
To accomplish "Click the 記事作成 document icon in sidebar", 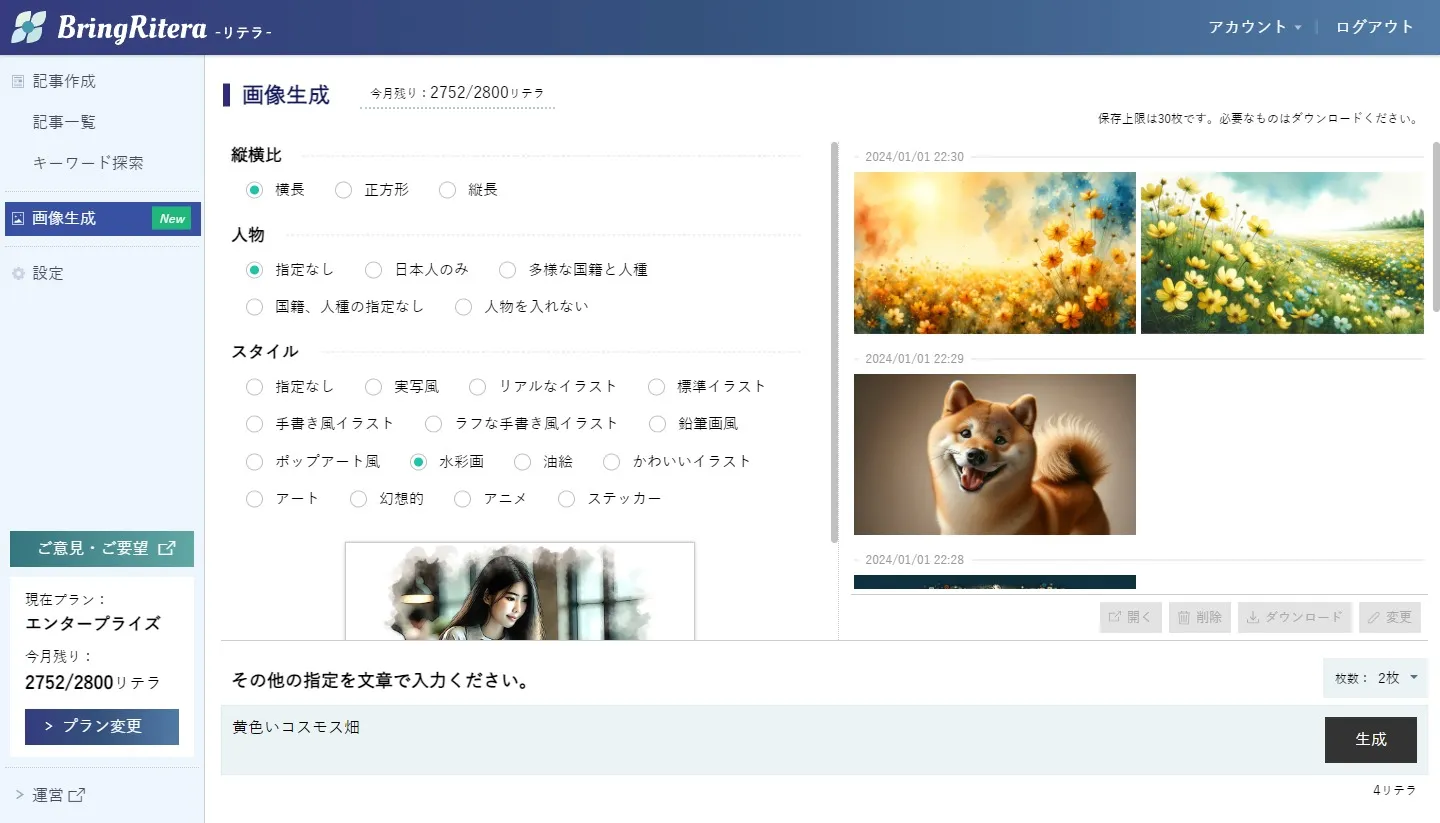I will [17, 81].
